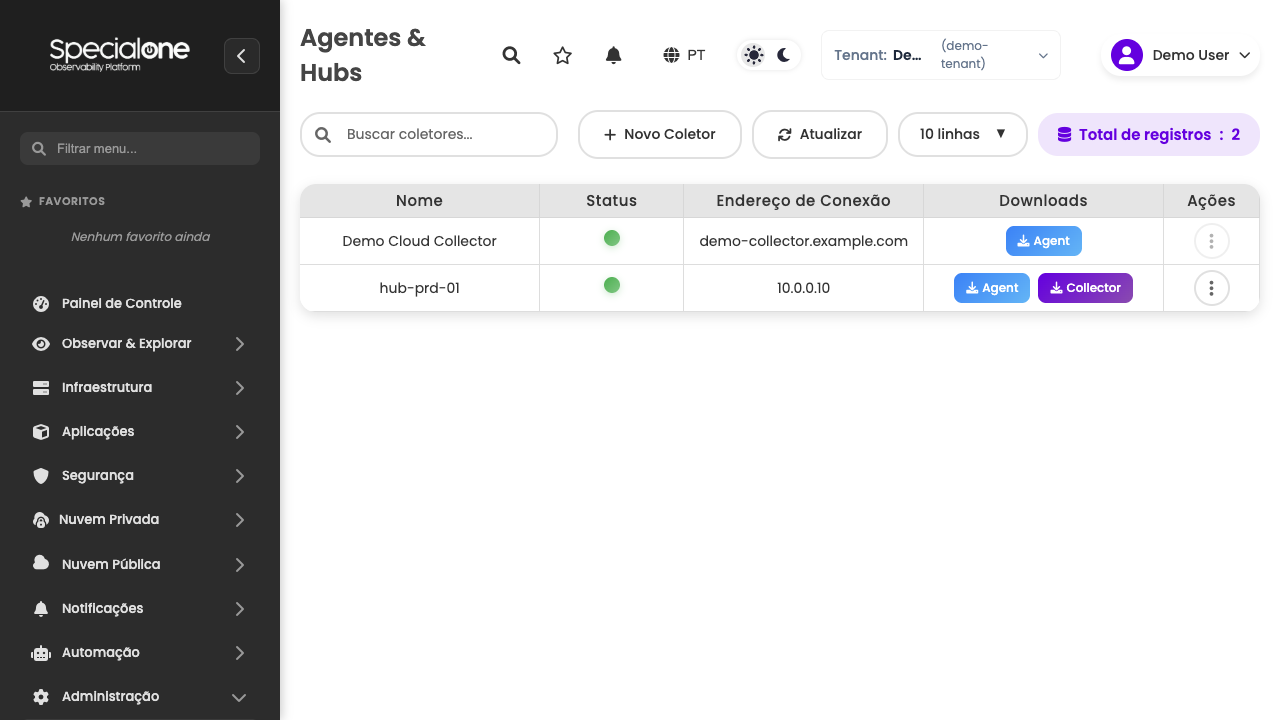This screenshot has width=1280, height=720.
Task: Click the Infraestrutura server icon
Action: tap(41, 388)
